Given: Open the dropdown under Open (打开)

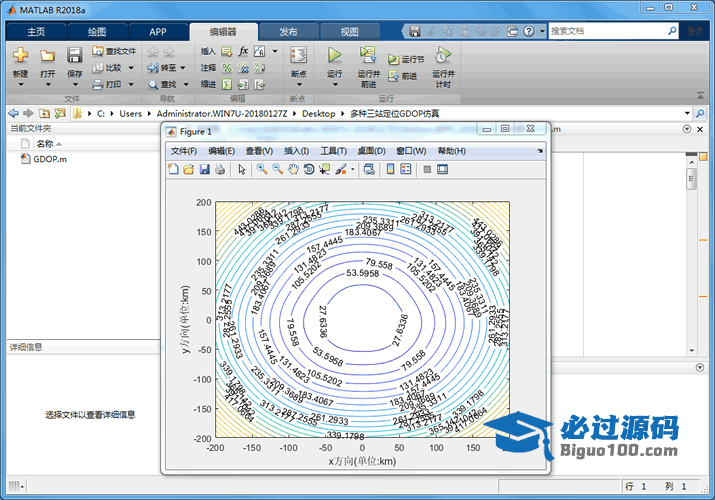Looking at the screenshot, I should pyautogui.click(x=48, y=85).
